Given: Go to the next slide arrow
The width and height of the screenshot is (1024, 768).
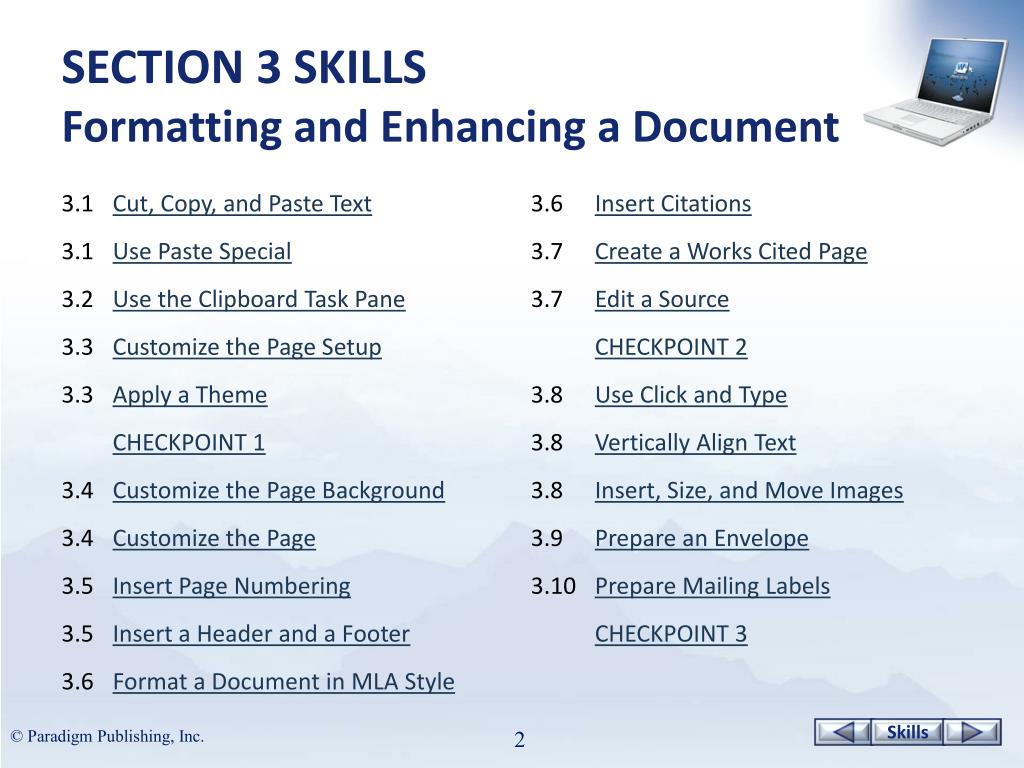Looking at the screenshot, I should tap(973, 732).
